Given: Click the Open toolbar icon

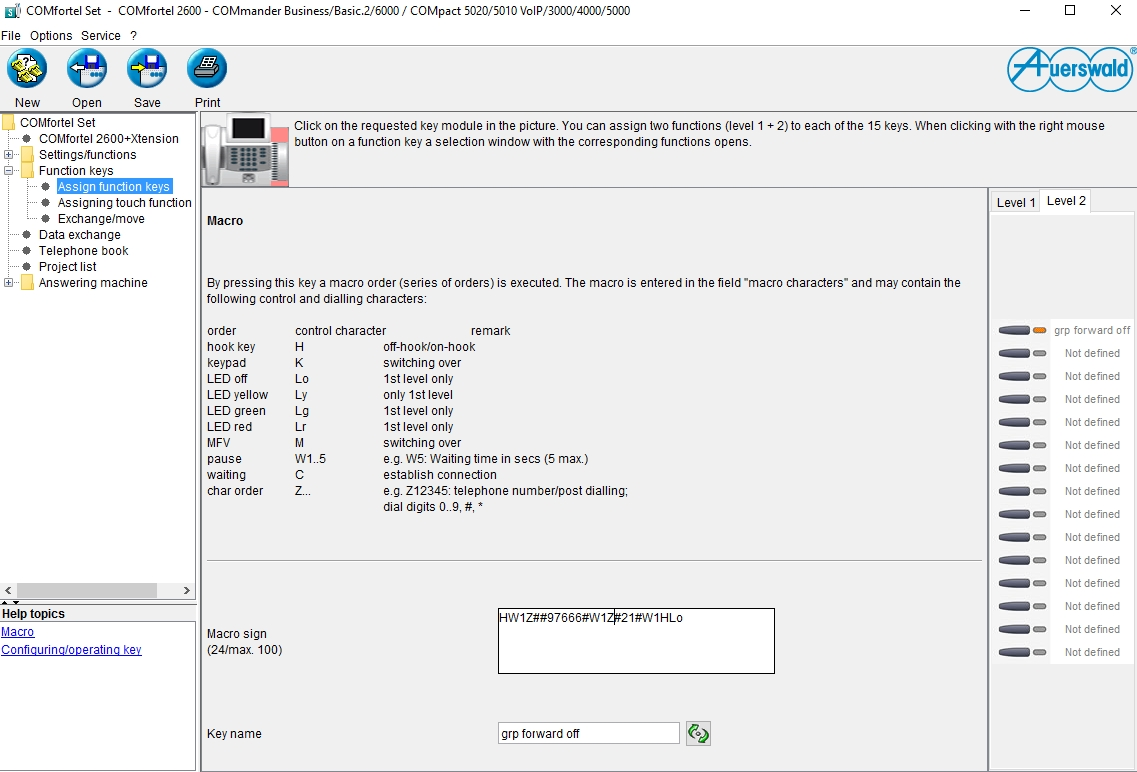Looking at the screenshot, I should tap(87, 69).
